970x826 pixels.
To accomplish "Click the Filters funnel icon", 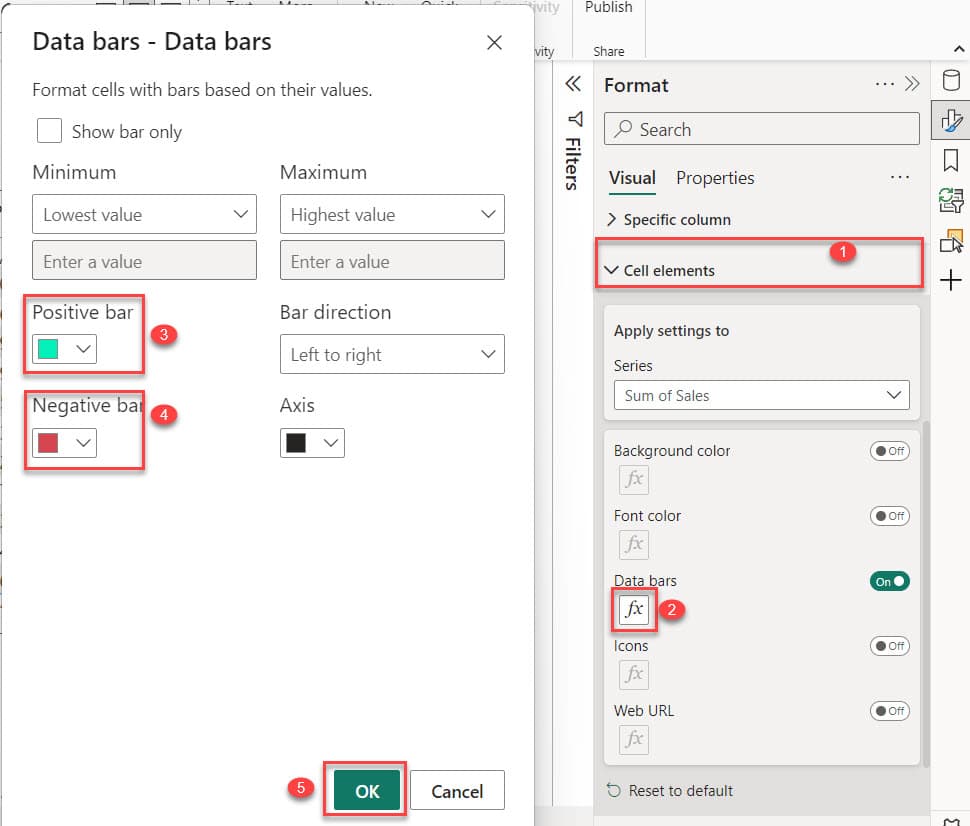I will [x=575, y=118].
